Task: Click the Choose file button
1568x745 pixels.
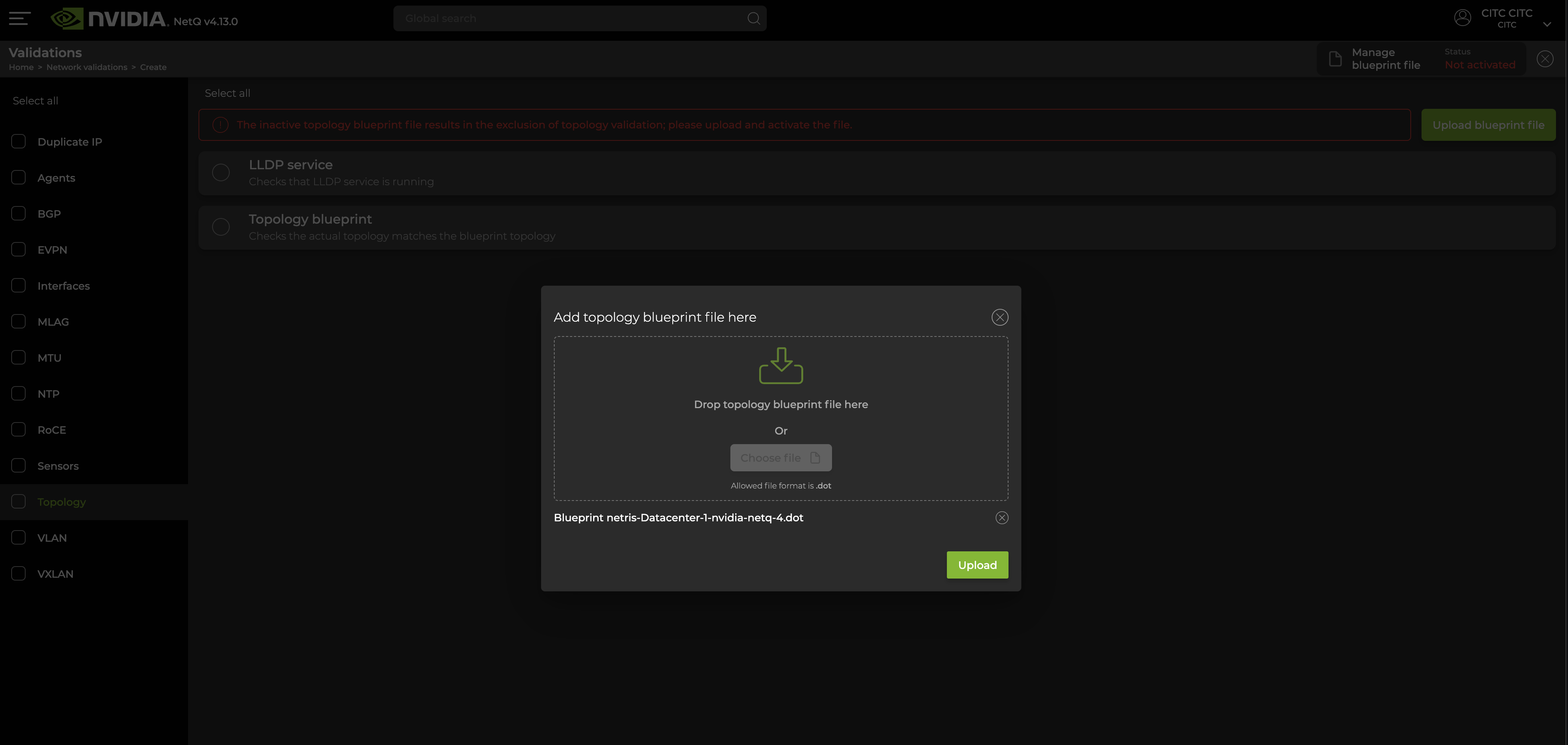Action: click(x=780, y=458)
